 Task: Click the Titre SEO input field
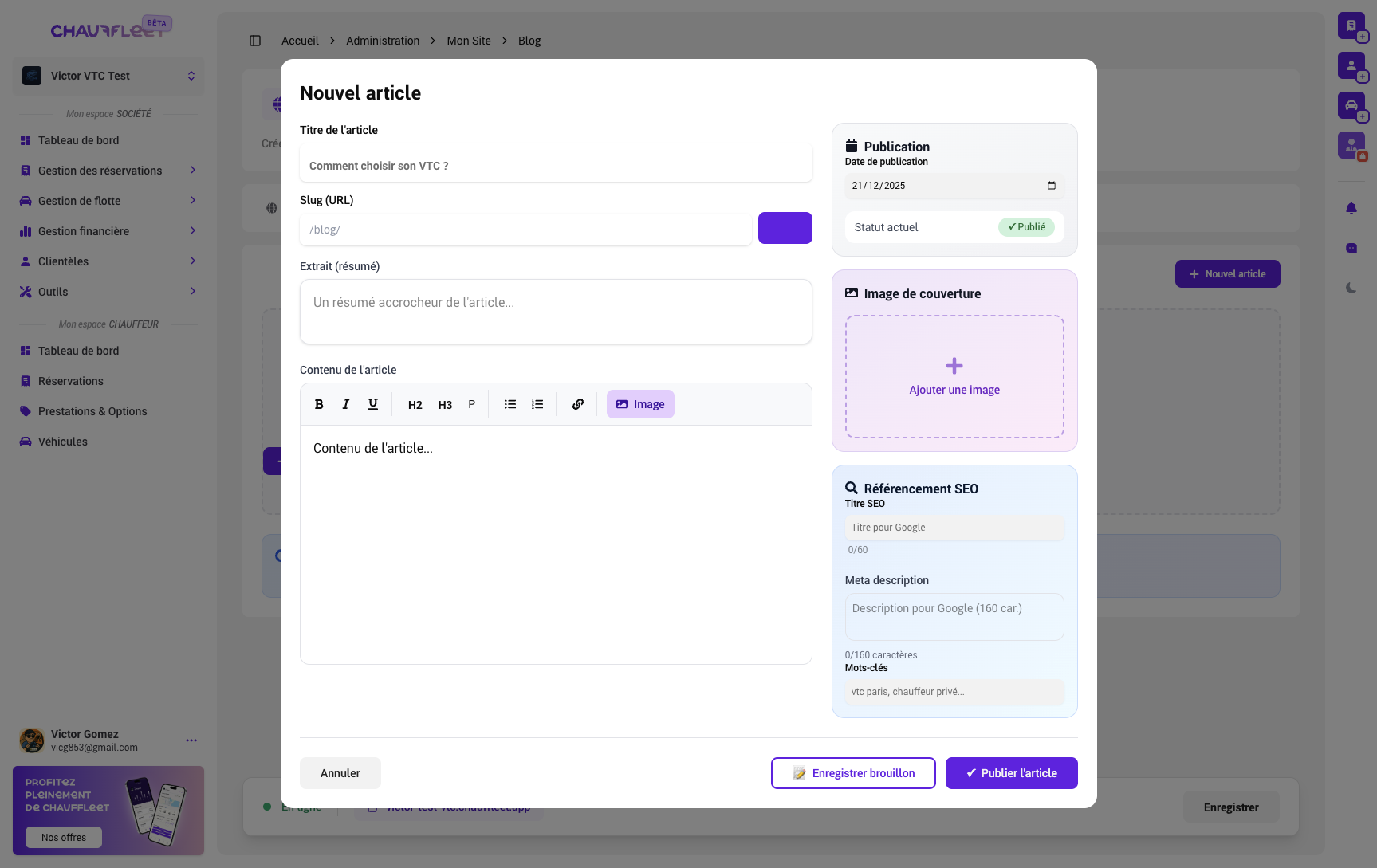[x=954, y=528]
